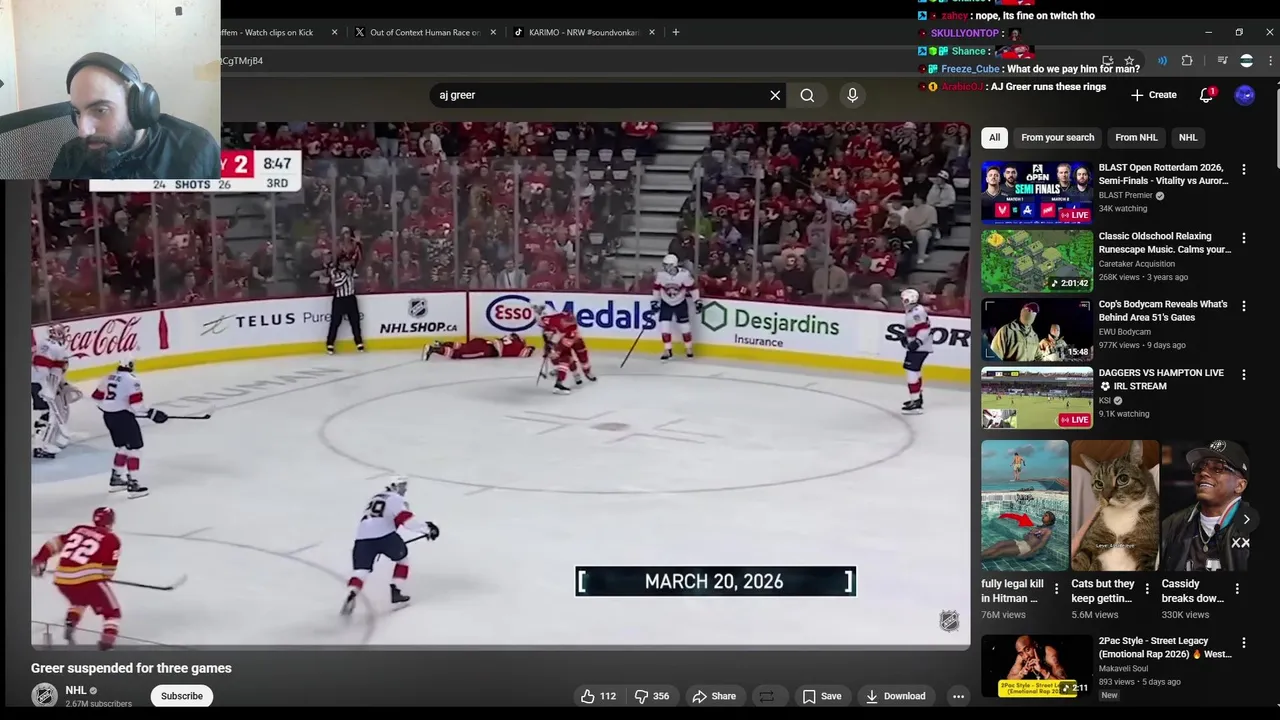1280x720 pixels.
Task: Click the Create button
Action: (1154, 95)
